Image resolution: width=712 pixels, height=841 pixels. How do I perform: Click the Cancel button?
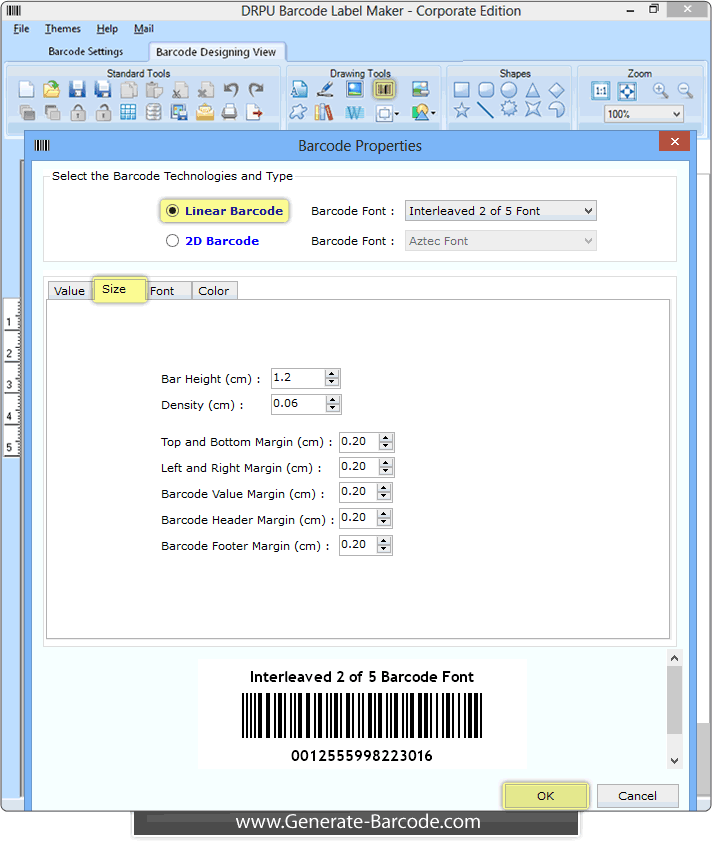(x=637, y=796)
